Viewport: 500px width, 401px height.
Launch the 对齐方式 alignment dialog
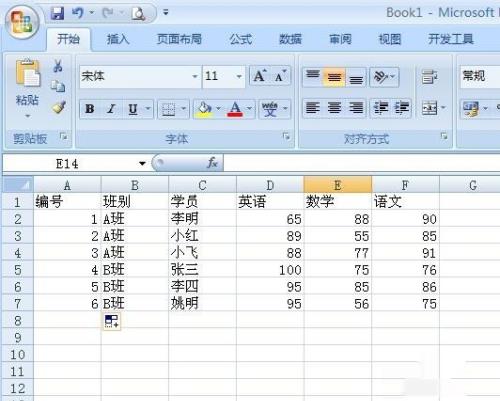444,136
